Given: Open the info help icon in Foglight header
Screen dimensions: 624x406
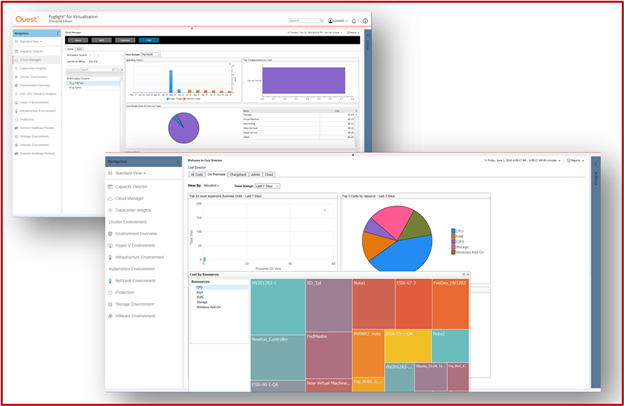Looking at the screenshot, I should (x=365, y=21).
